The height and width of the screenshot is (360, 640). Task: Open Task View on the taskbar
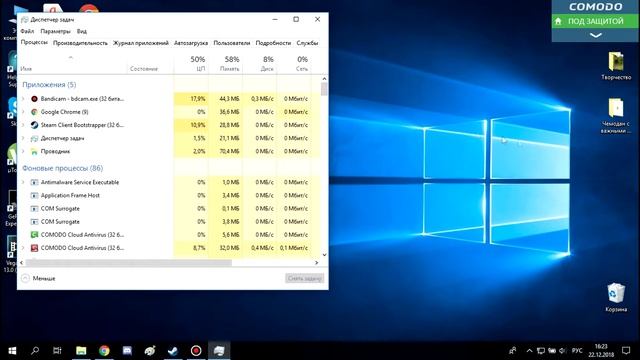[57, 351]
